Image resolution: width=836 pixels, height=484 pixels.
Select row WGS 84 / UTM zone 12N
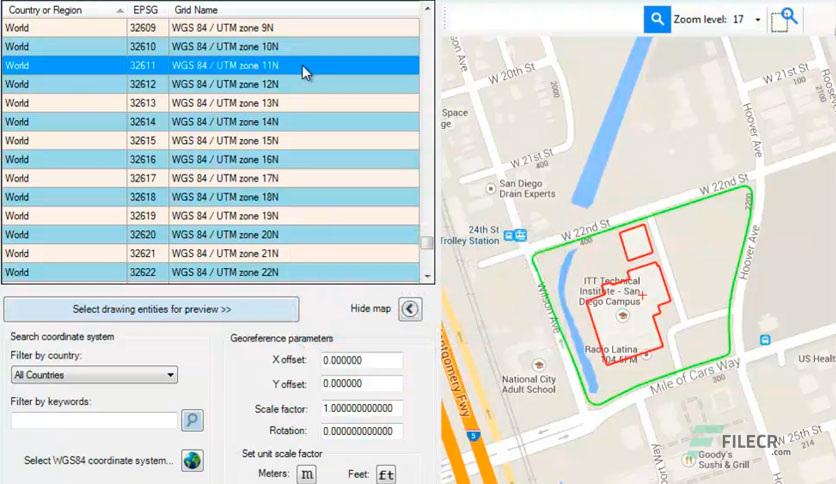pyautogui.click(x=211, y=84)
